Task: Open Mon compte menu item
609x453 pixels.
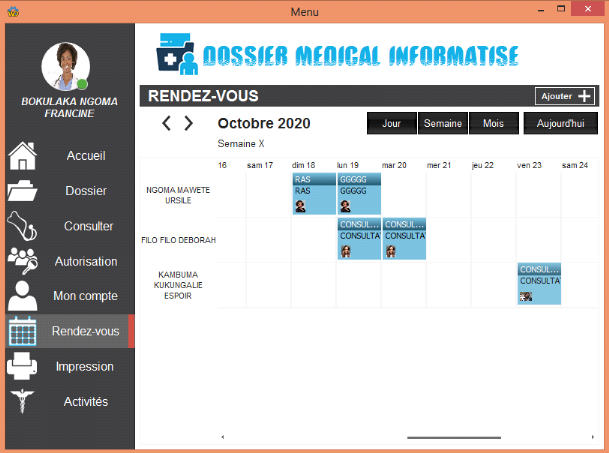Action: point(85,296)
